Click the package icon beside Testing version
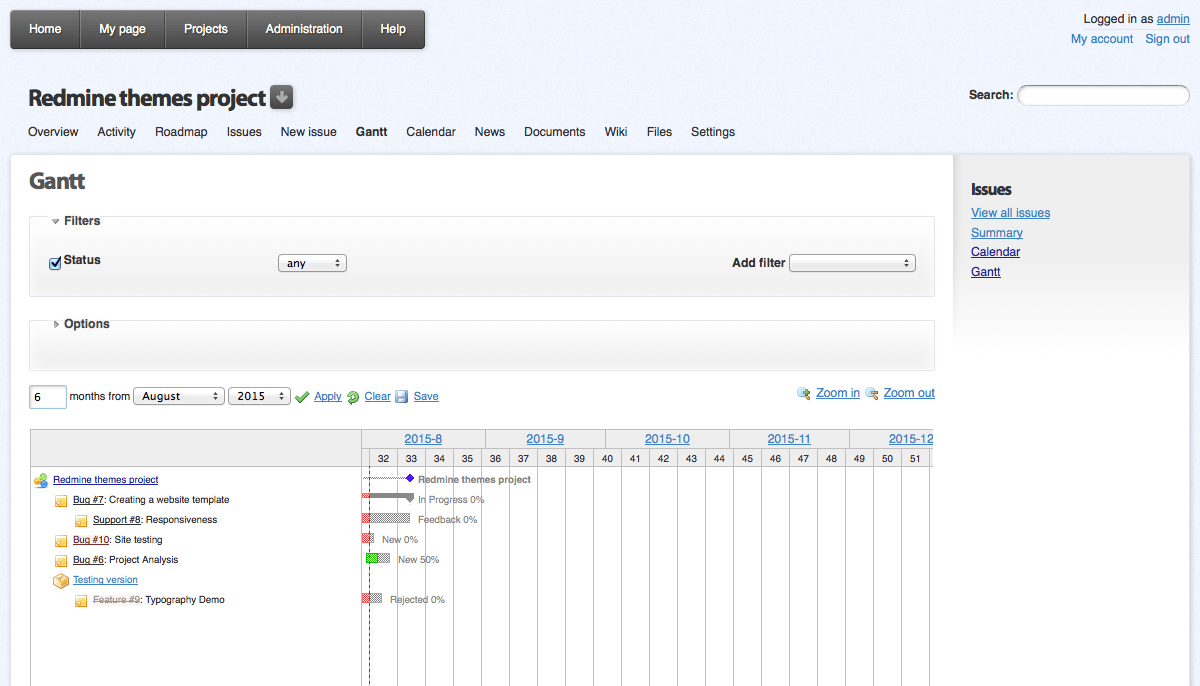The image size is (1200, 686). point(61,580)
